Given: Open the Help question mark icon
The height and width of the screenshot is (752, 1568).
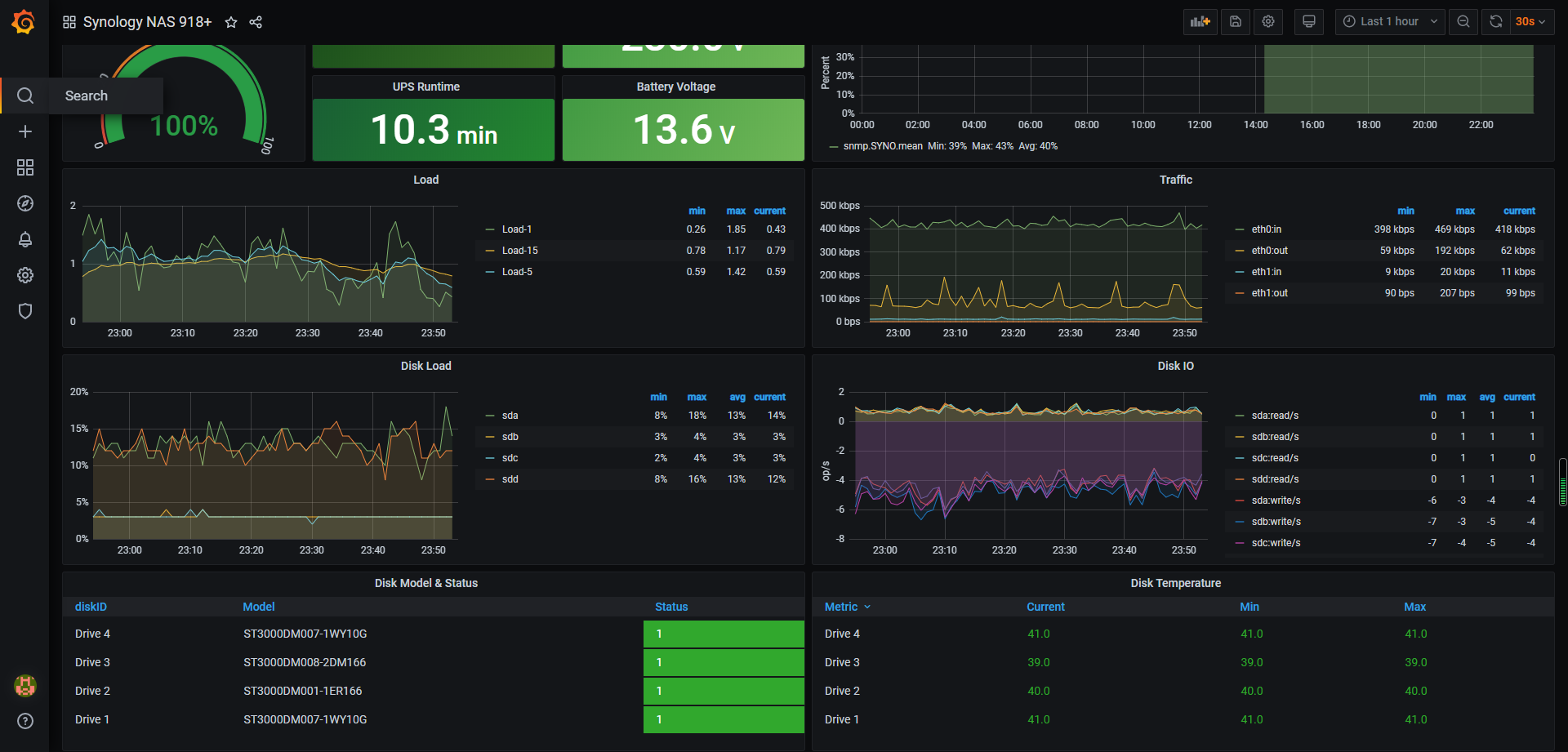Looking at the screenshot, I should pos(25,721).
